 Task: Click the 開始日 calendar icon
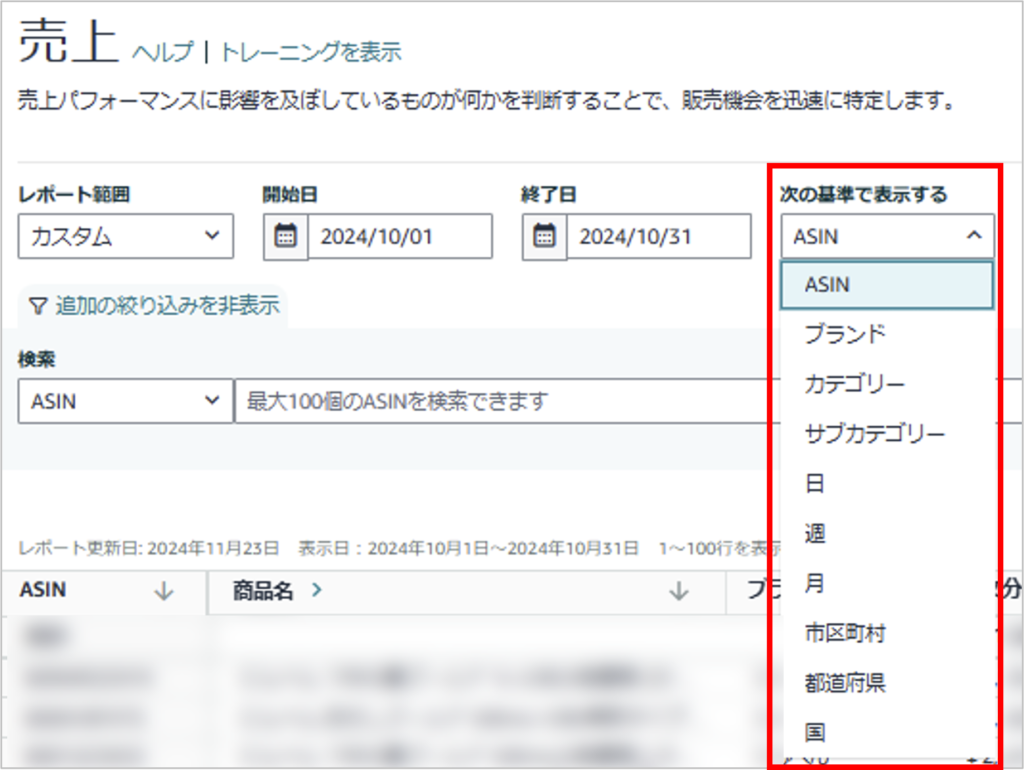[x=285, y=236]
